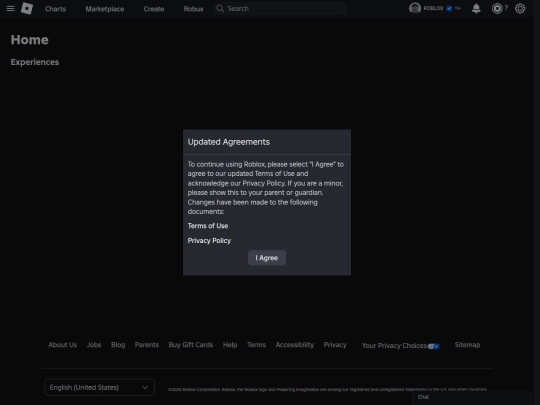Open the Privacy Policy document link
The image size is (540, 405).
click(209, 240)
